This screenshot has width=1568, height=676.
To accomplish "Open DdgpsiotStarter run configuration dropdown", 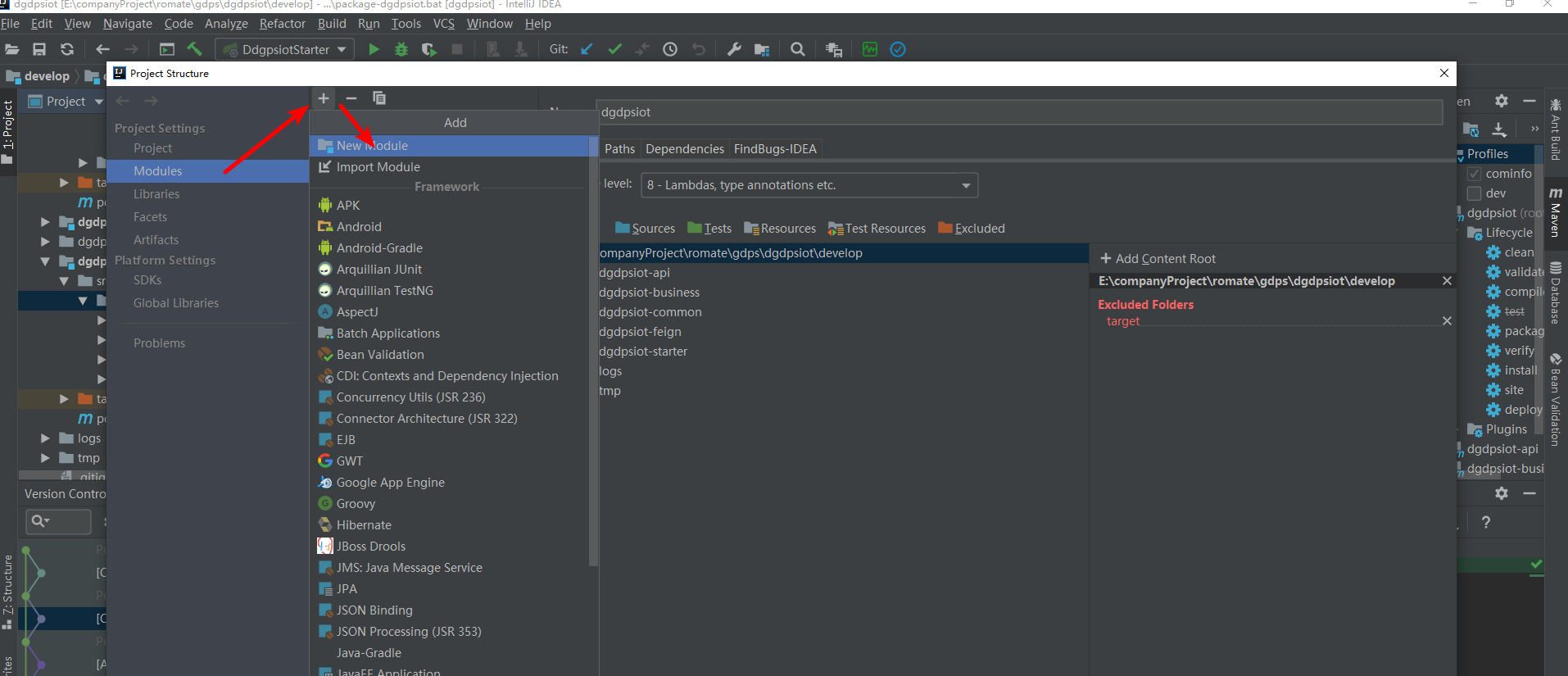I will click(x=285, y=49).
